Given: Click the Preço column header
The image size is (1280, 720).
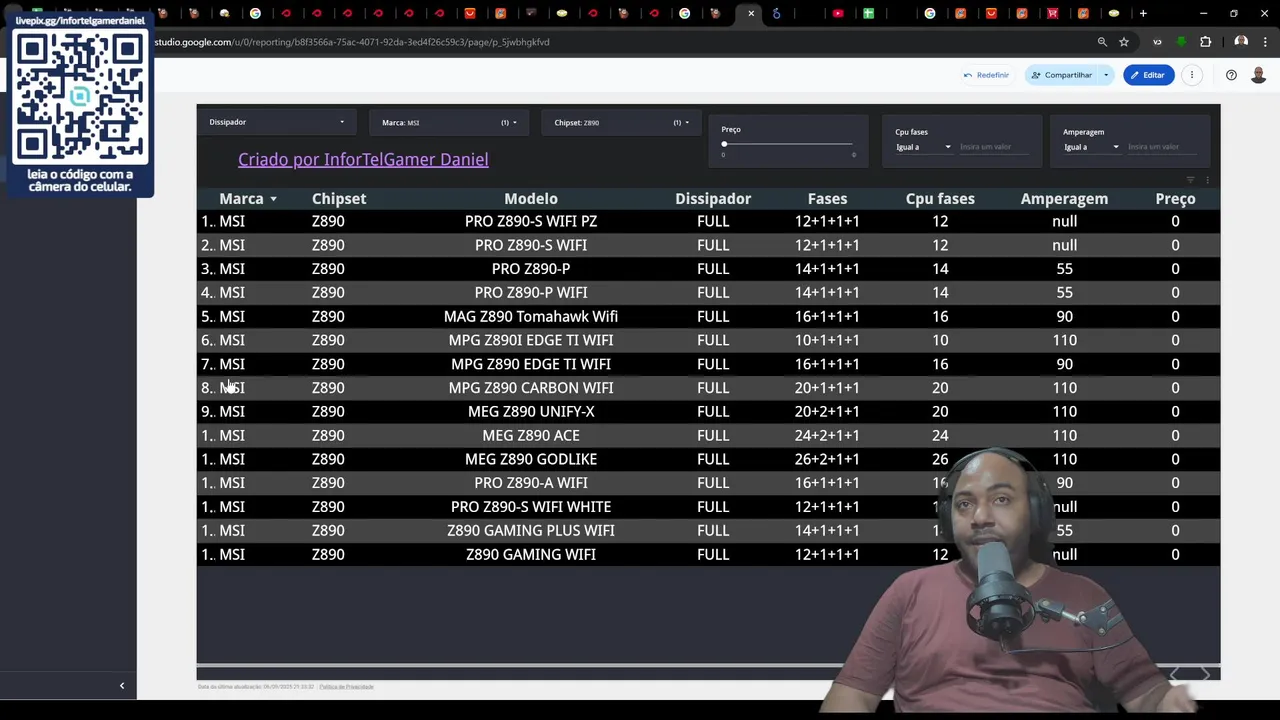Looking at the screenshot, I should 1175,199.
